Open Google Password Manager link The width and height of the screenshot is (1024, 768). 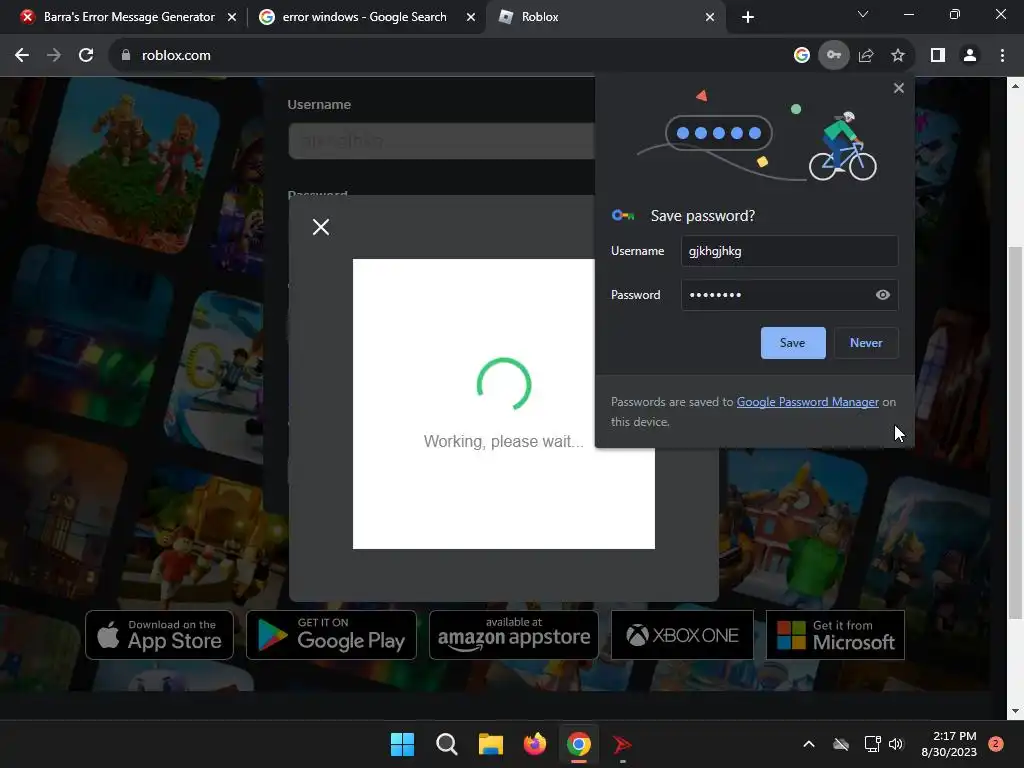point(808,402)
